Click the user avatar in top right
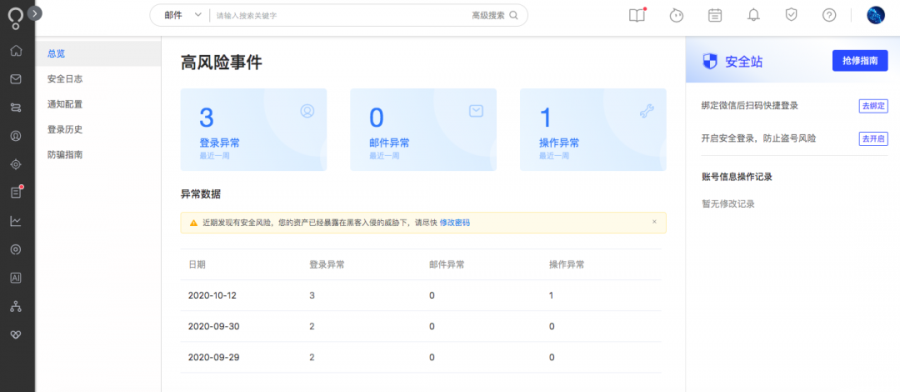 (875, 15)
